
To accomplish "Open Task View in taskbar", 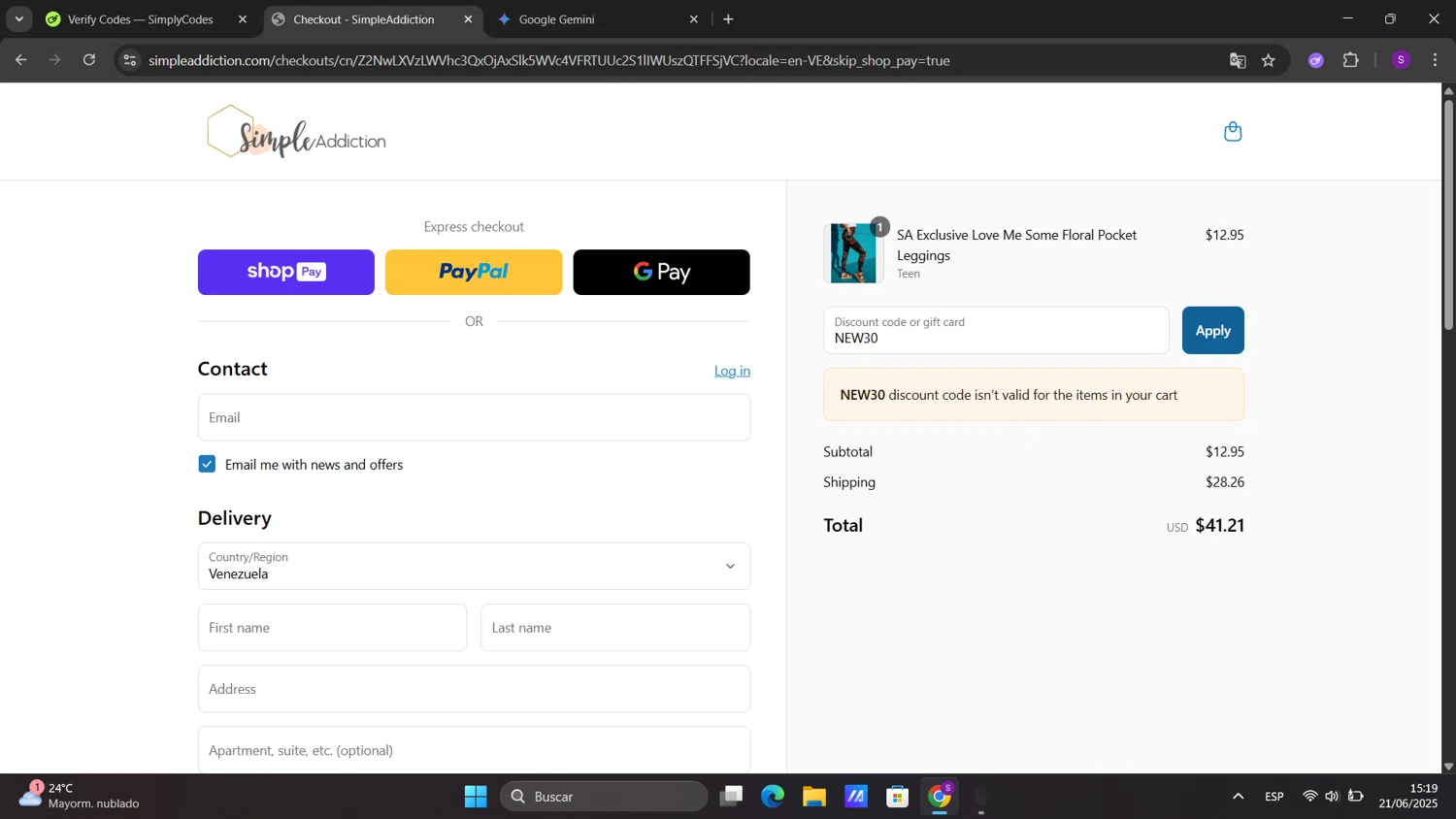I will coord(731,797).
